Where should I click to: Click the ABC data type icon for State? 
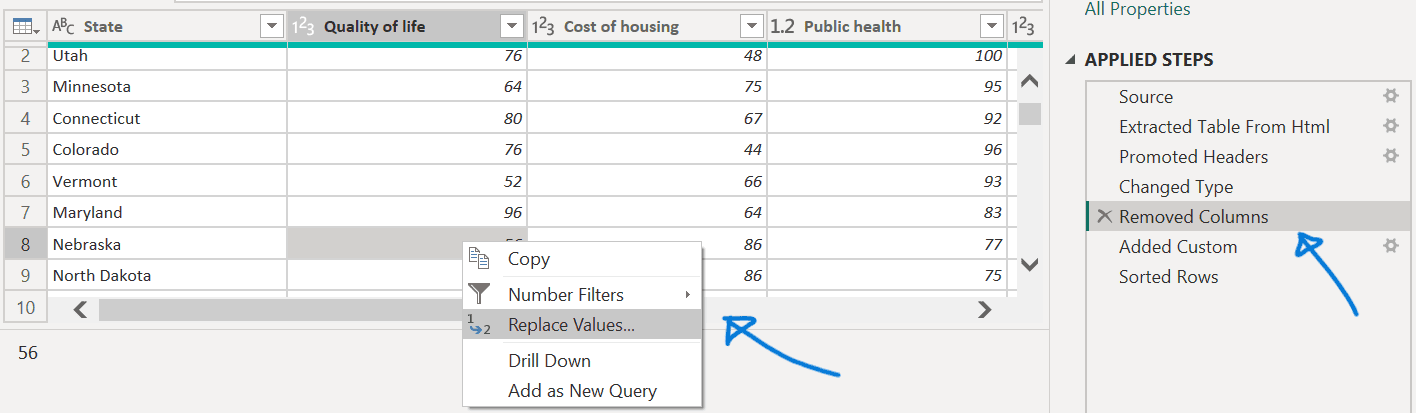point(64,27)
